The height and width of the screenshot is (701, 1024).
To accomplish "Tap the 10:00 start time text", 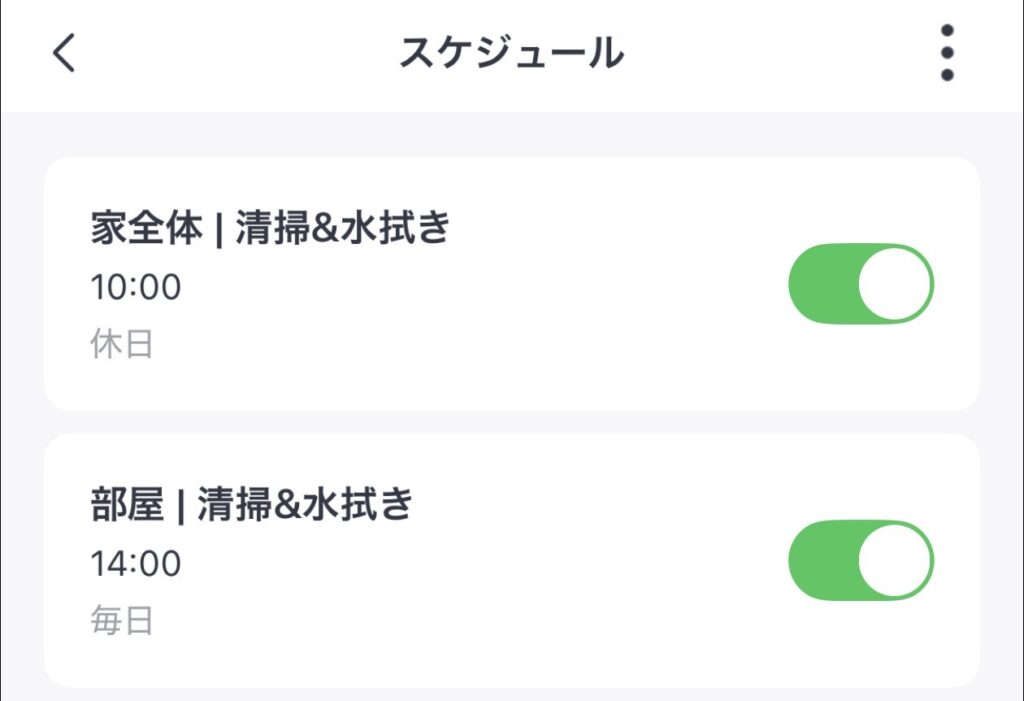I will tap(136, 288).
